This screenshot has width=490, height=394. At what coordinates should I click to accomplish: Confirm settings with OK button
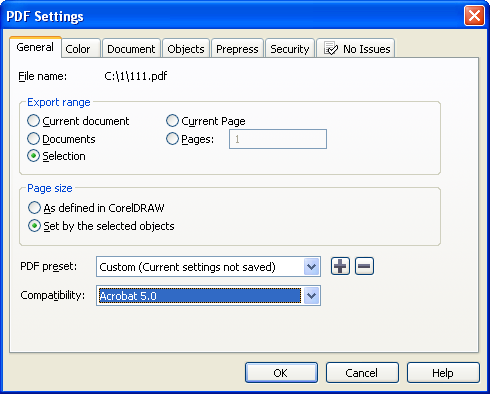pos(281,372)
